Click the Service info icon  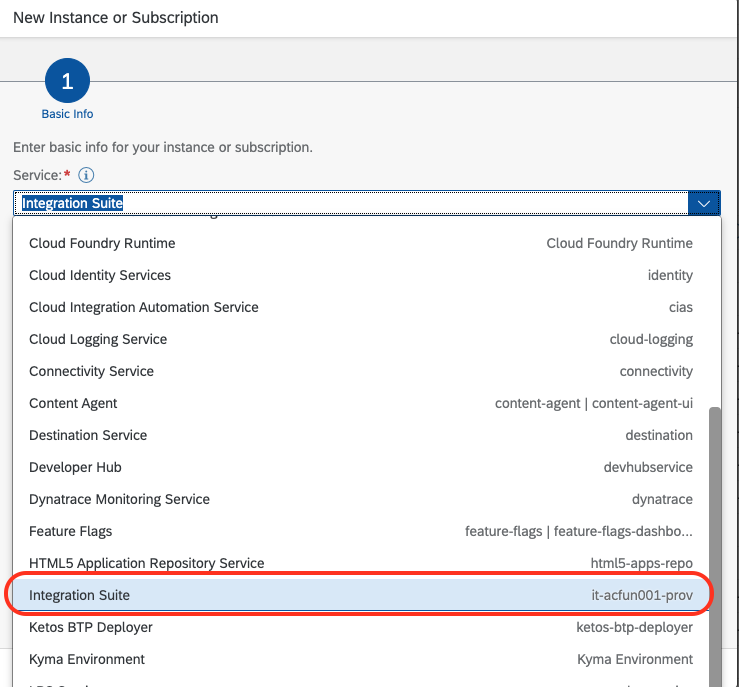pos(86,175)
